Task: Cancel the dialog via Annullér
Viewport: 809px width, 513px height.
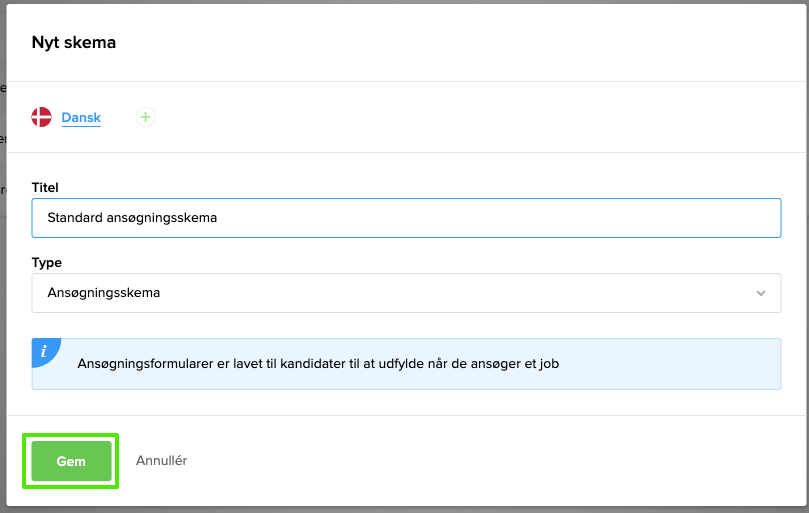Action: click(x=161, y=461)
